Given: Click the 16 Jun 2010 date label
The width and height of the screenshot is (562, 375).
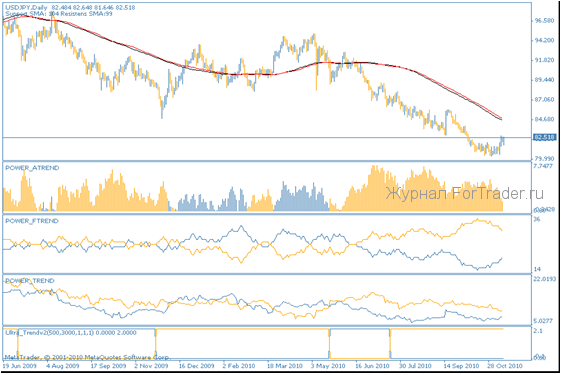Looking at the screenshot, I should pos(372,366).
